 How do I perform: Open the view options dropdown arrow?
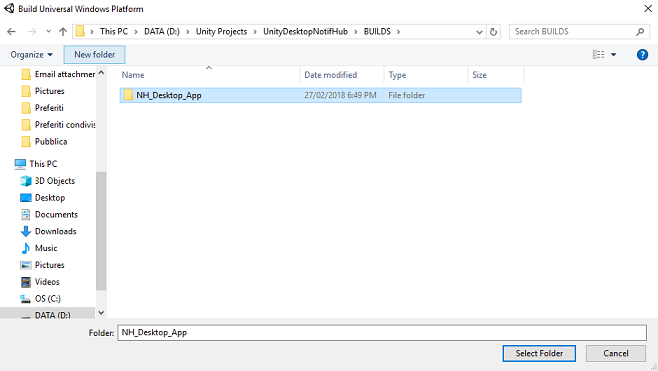614,55
